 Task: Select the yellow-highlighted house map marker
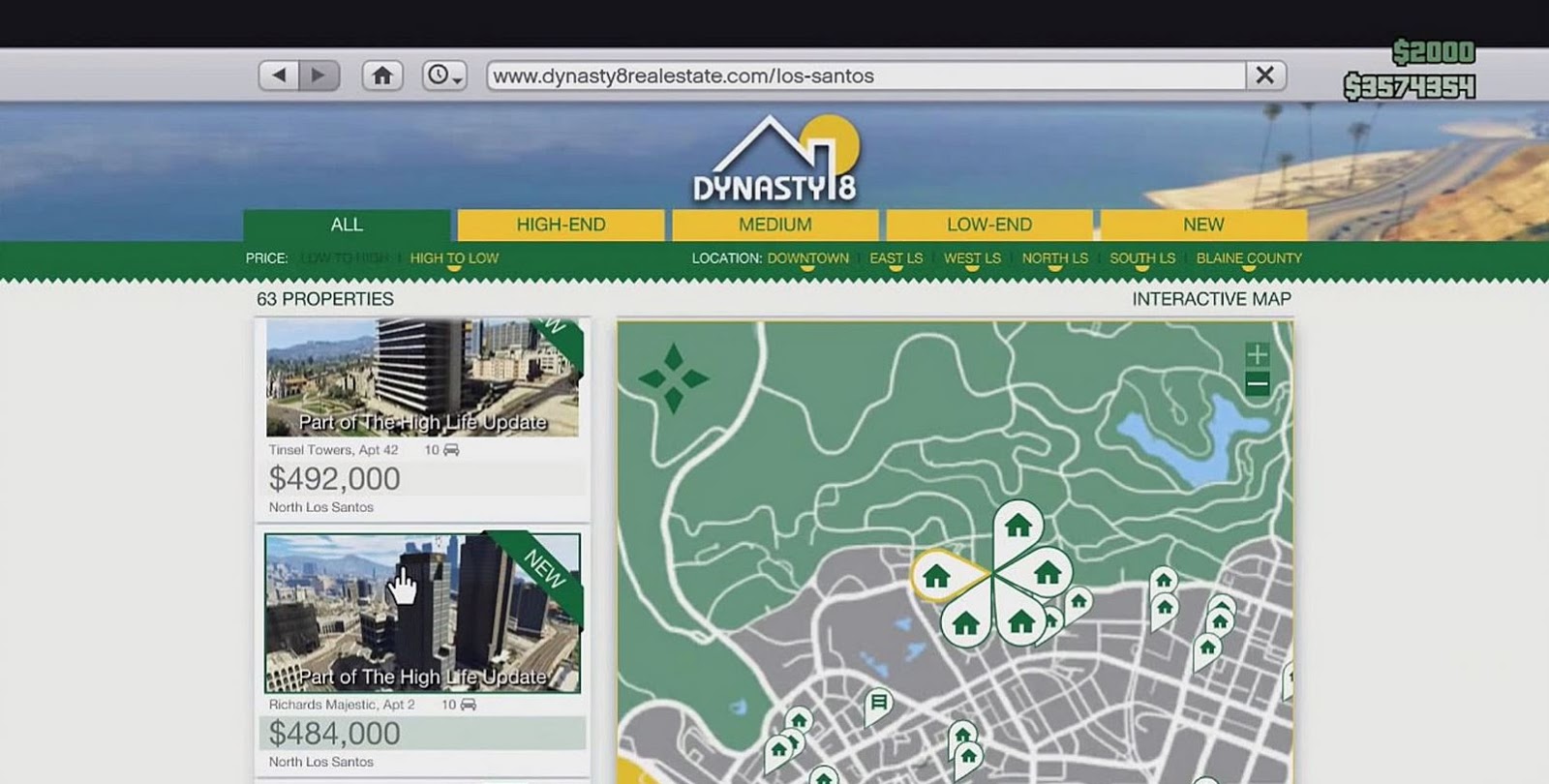936,577
